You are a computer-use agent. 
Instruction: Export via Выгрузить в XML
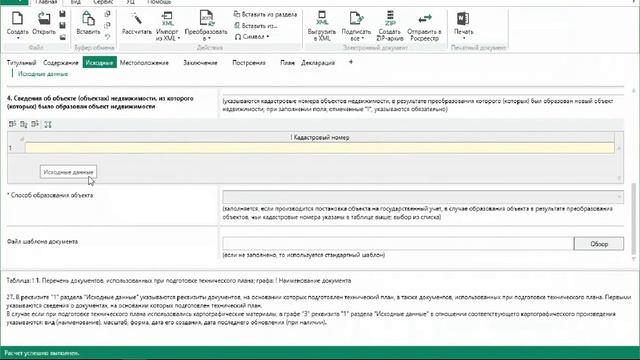[322, 25]
